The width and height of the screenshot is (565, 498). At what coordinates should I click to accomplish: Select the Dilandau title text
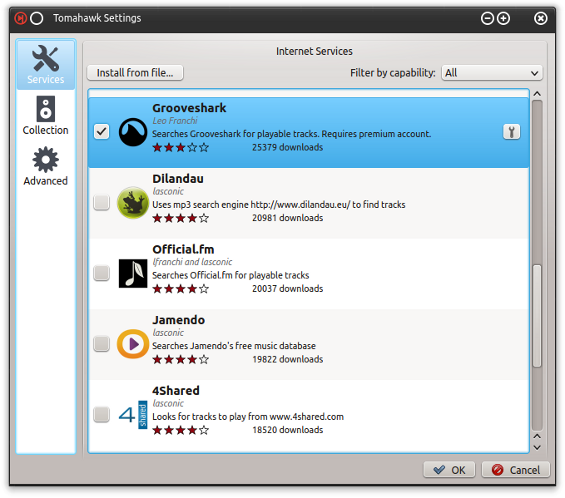pos(178,178)
